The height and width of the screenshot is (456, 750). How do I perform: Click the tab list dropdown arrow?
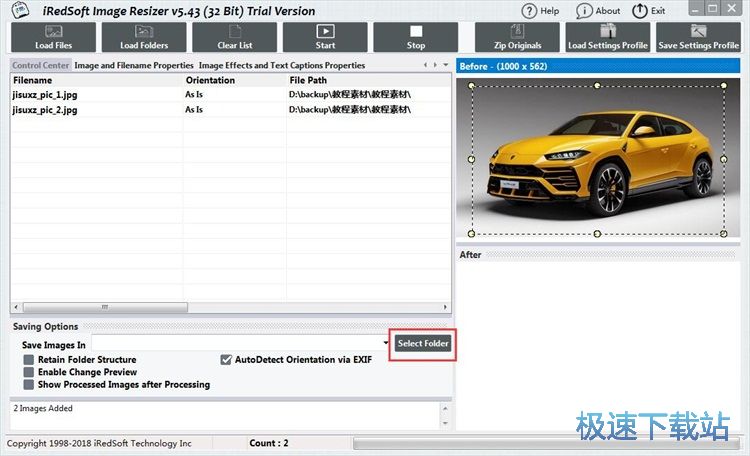446,65
